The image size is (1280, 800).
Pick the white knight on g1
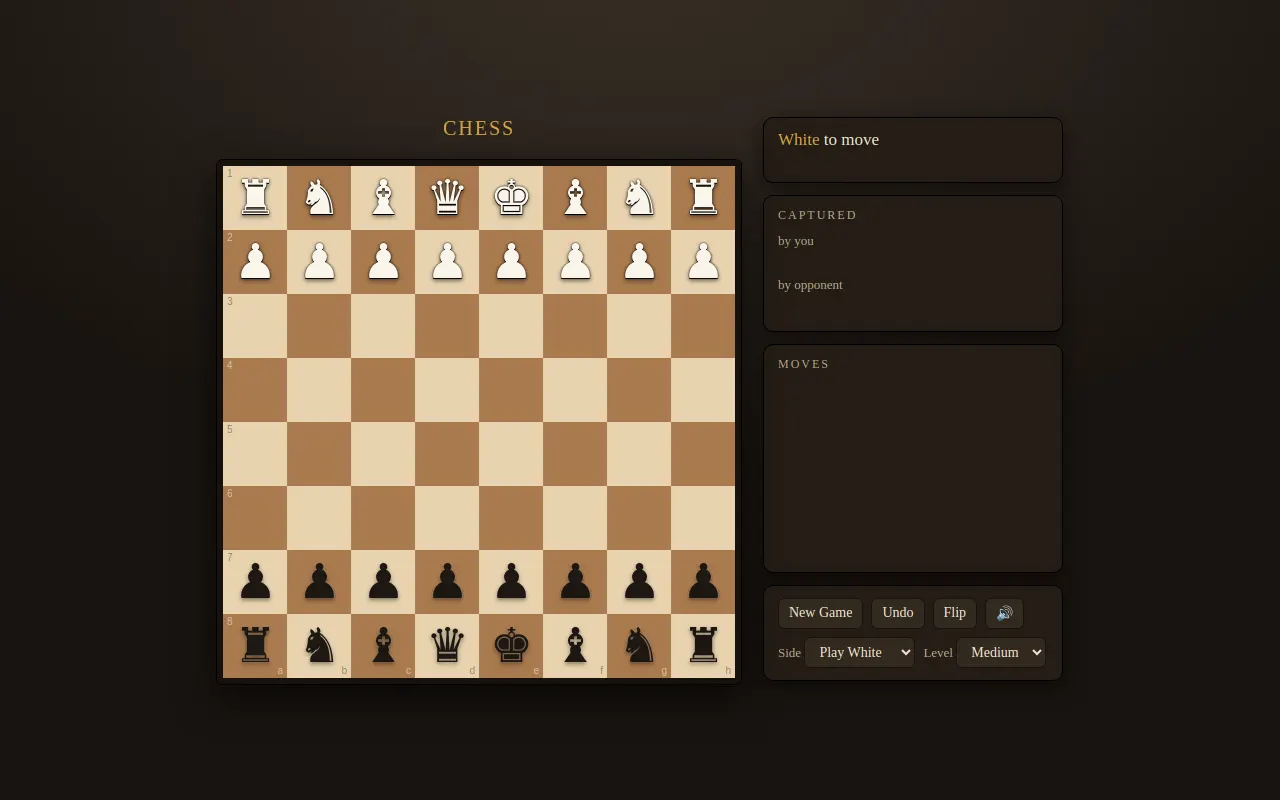pyautogui.click(x=639, y=198)
